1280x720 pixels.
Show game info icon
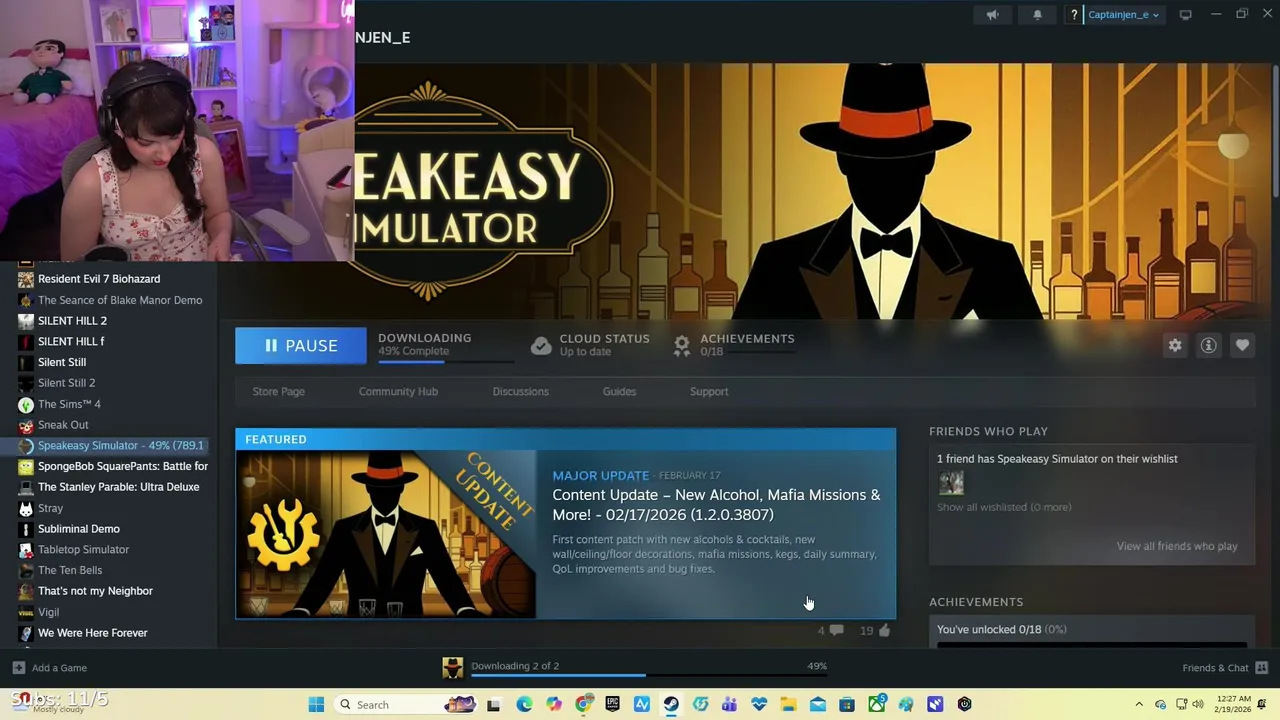point(1208,345)
